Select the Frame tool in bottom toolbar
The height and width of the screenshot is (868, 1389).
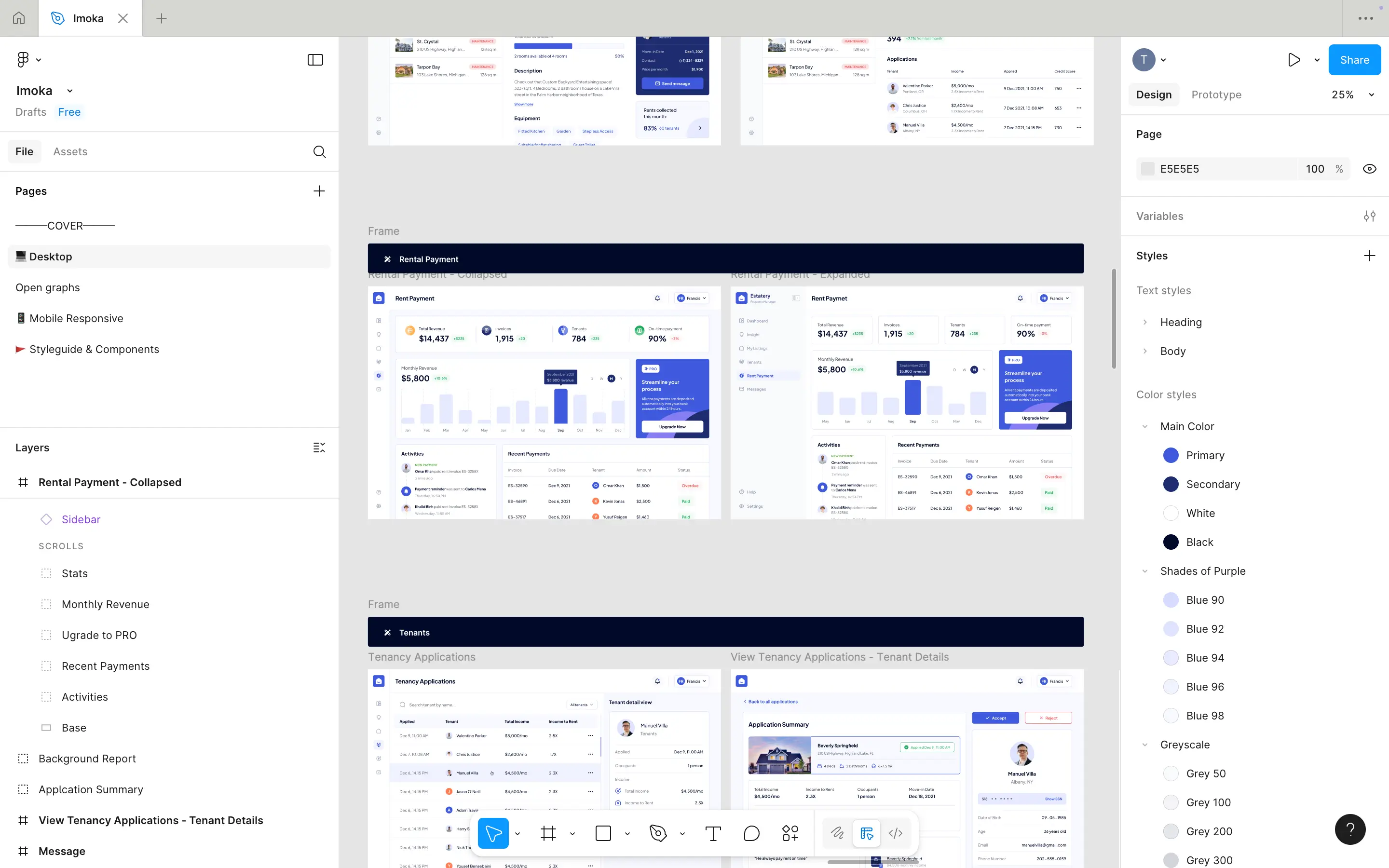(x=548, y=833)
